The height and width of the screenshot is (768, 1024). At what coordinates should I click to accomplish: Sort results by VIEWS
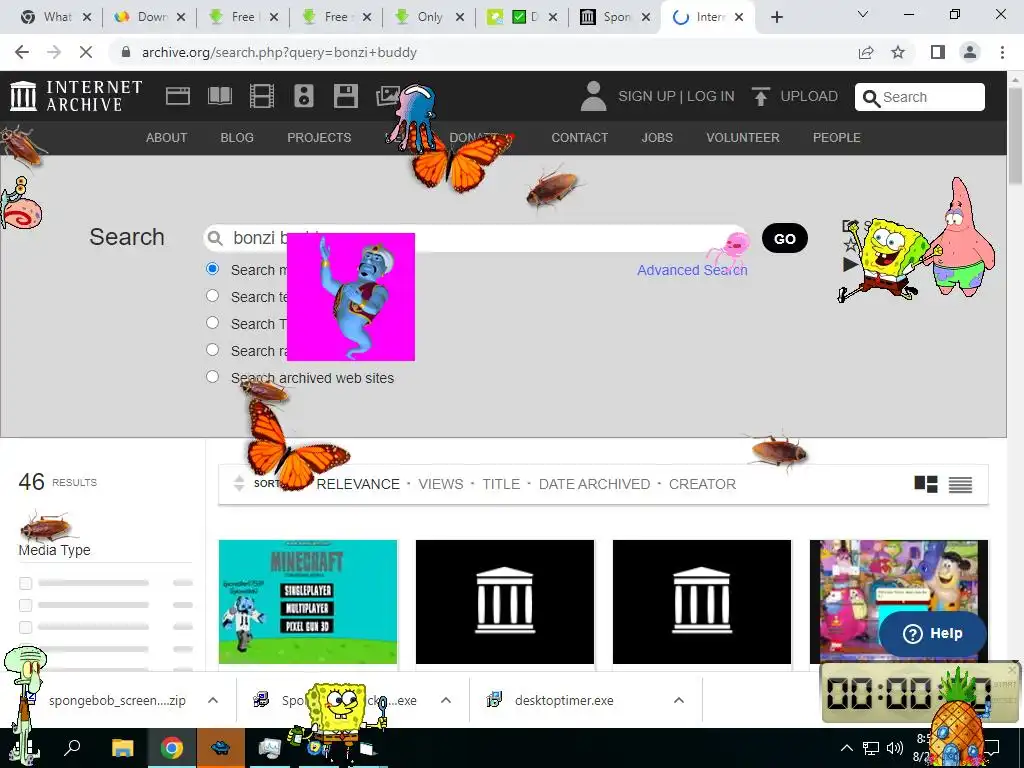441,484
